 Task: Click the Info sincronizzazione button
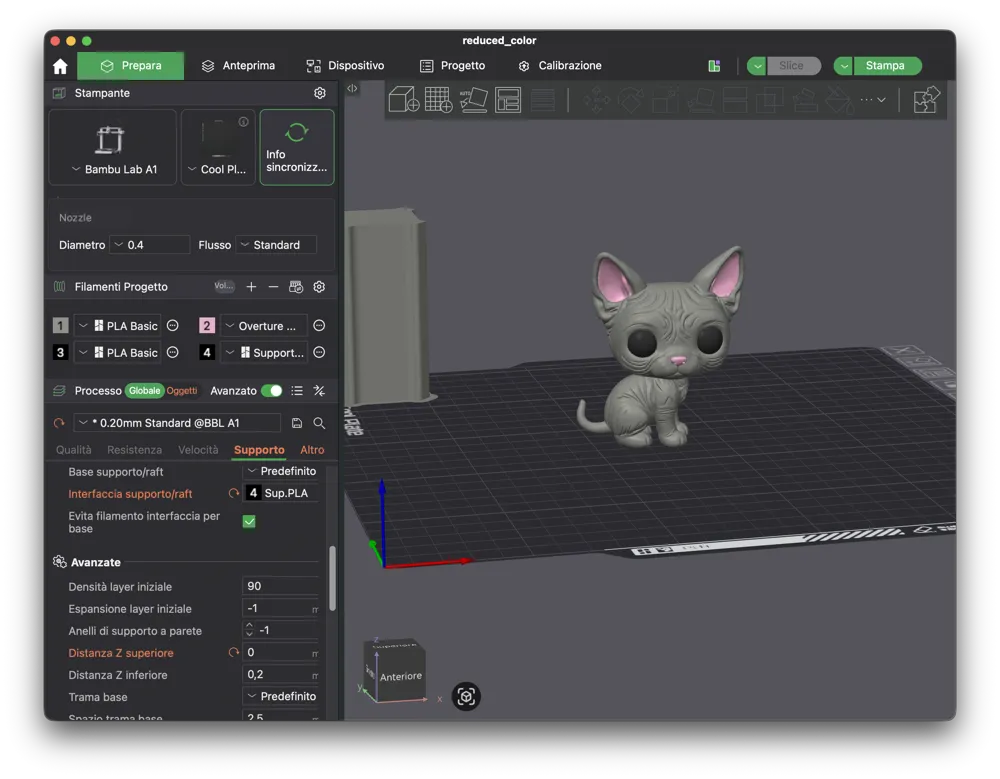(297, 147)
